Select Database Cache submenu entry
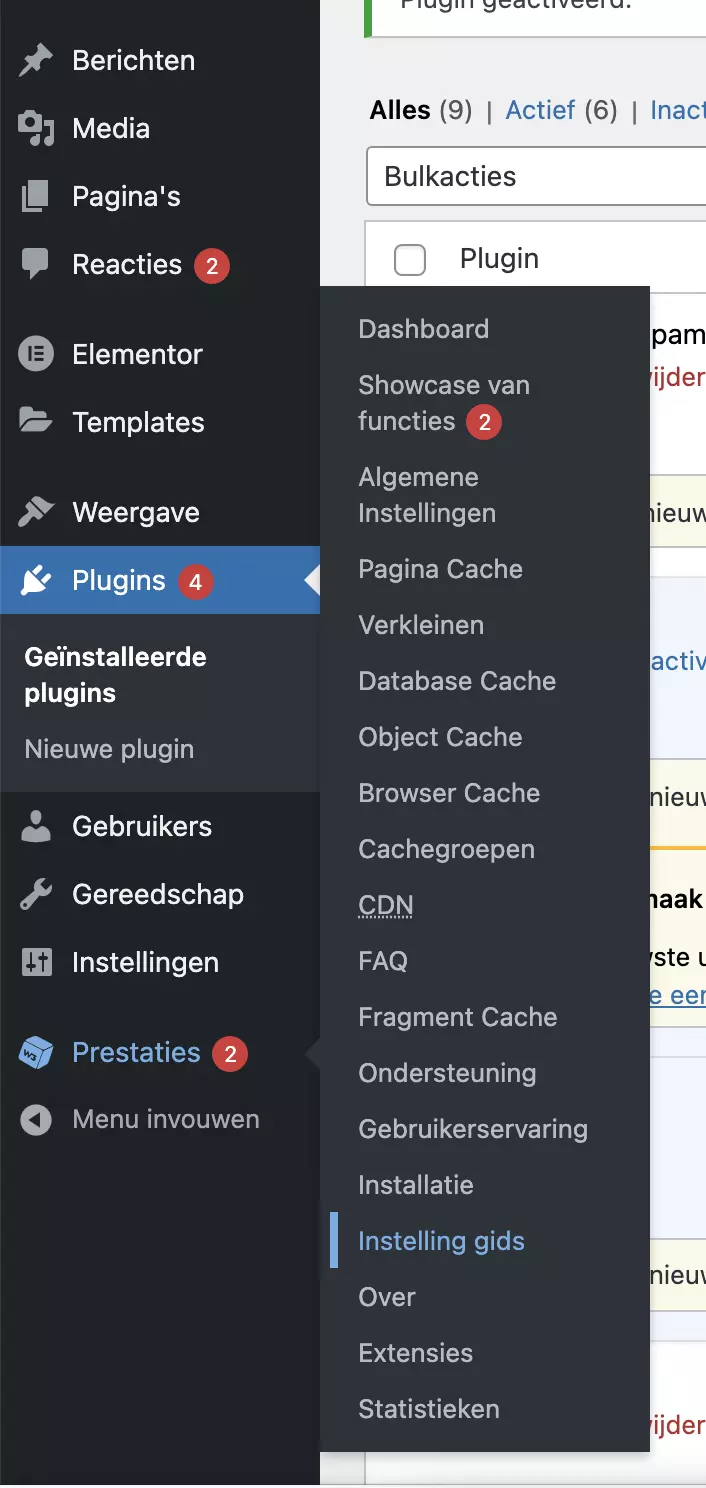The image size is (706, 1488). click(457, 681)
